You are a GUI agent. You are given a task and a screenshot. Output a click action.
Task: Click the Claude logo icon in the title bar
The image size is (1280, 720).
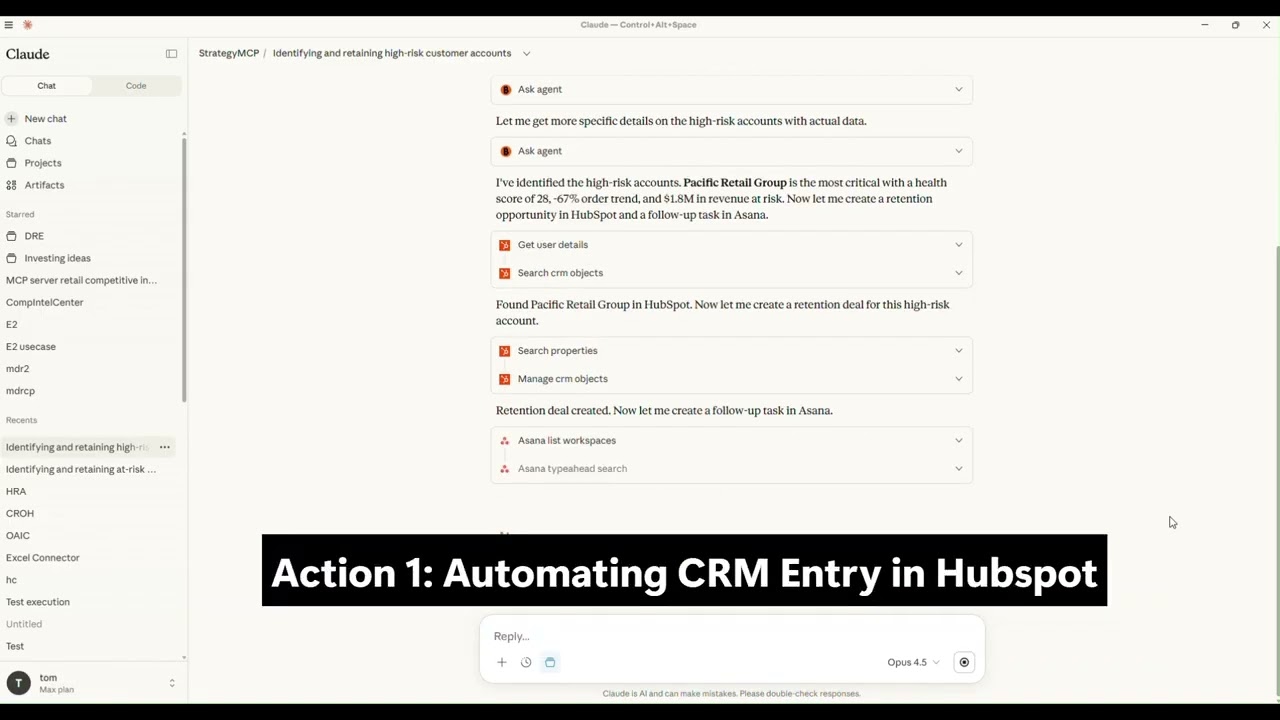28,25
